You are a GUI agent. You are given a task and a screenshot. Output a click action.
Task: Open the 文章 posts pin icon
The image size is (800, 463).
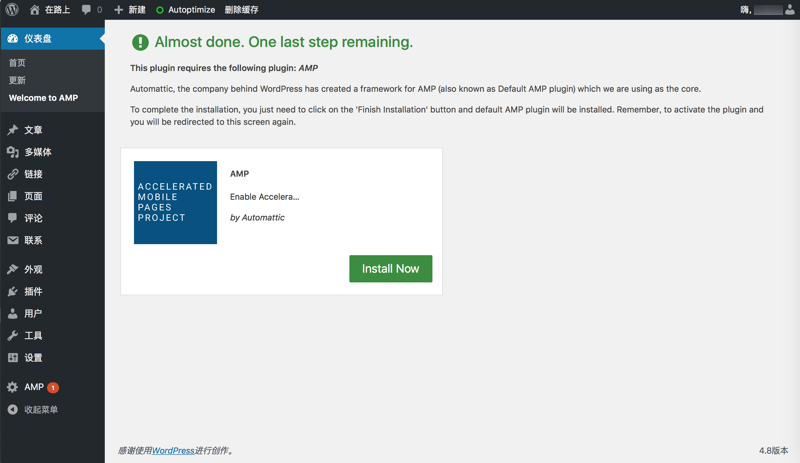pos(13,130)
